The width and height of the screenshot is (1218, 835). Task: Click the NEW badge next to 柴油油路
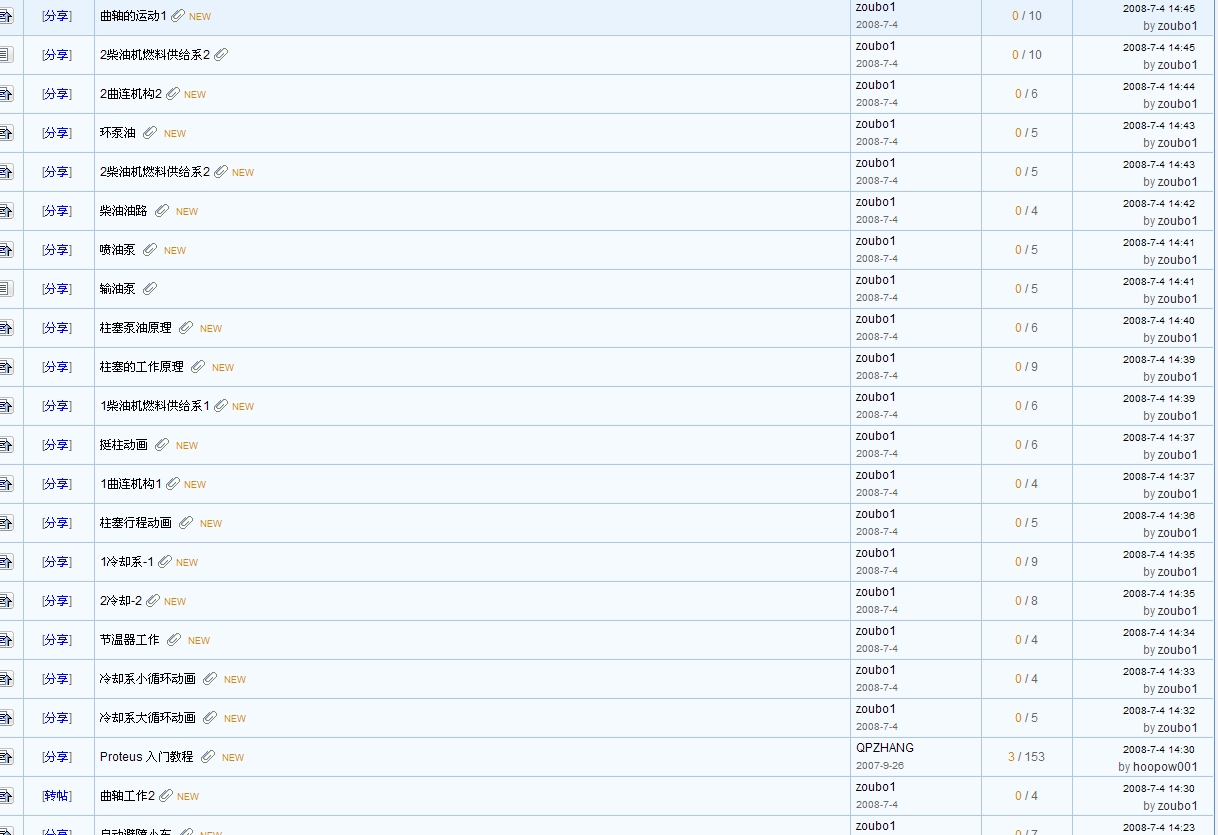tap(187, 212)
